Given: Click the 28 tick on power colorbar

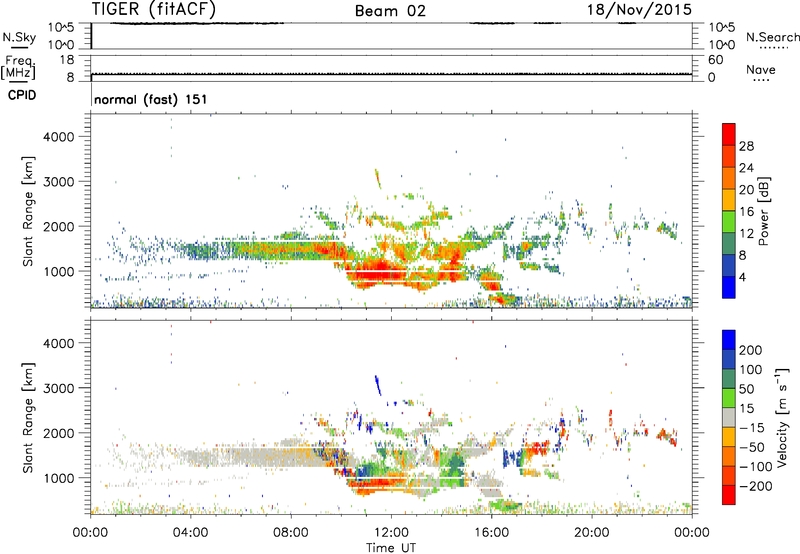Looking at the screenshot, I should [x=746, y=146].
